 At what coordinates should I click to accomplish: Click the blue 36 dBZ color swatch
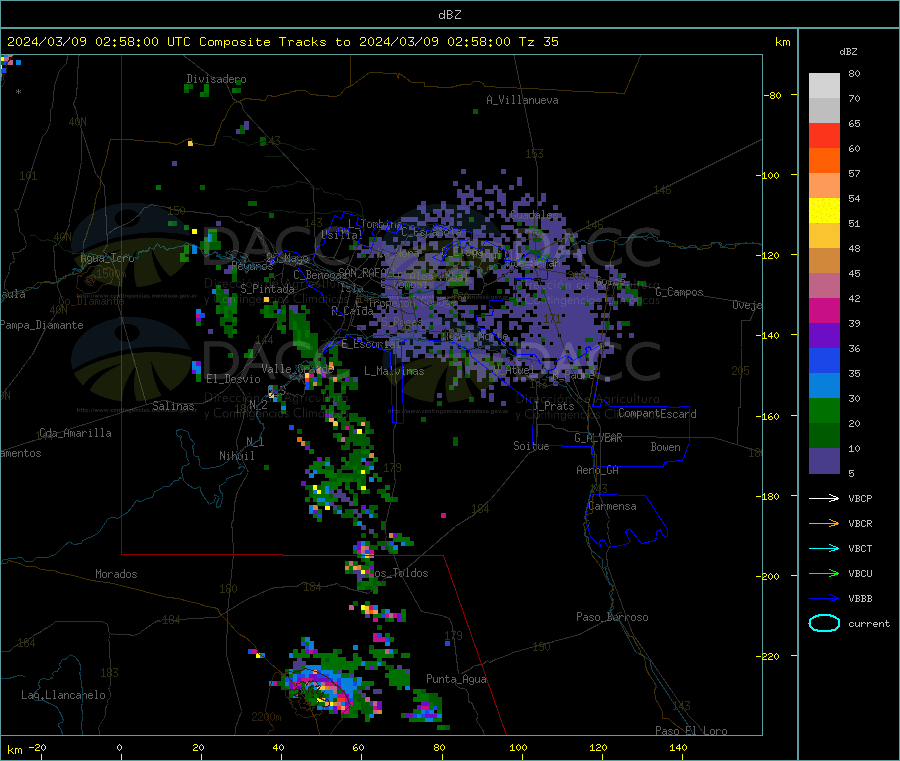coord(824,360)
